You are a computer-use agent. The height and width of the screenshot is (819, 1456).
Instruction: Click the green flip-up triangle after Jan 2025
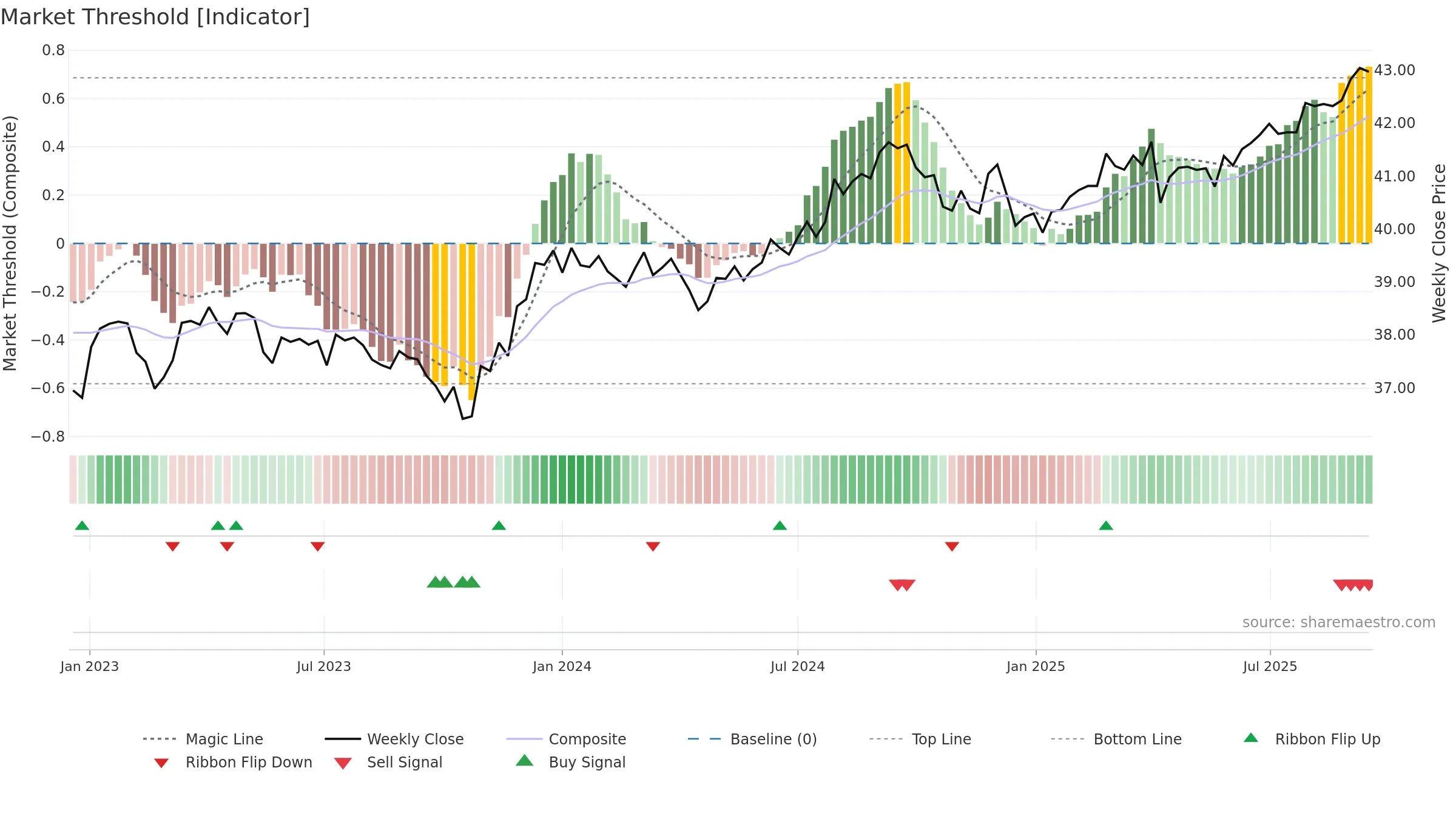(1106, 525)
